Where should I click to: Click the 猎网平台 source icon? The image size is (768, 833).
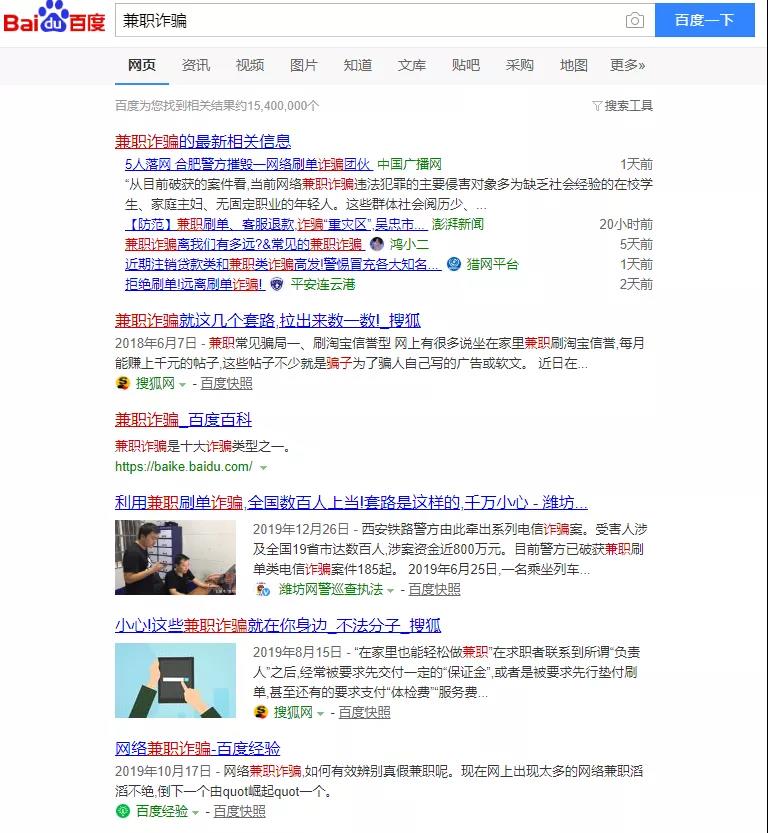454,264
